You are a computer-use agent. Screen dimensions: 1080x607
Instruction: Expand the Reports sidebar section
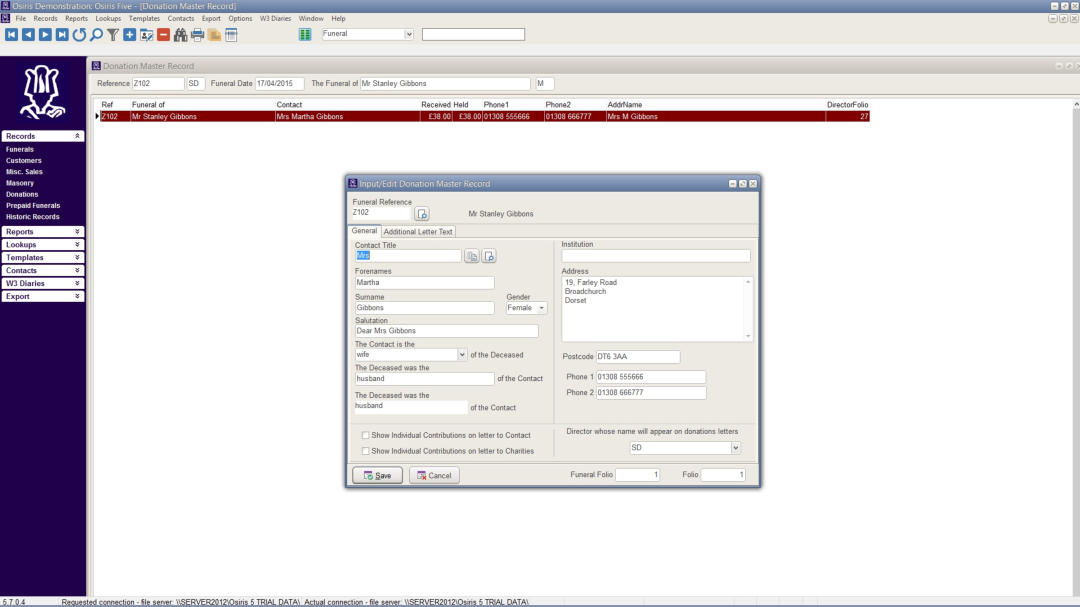coord(43,232)
